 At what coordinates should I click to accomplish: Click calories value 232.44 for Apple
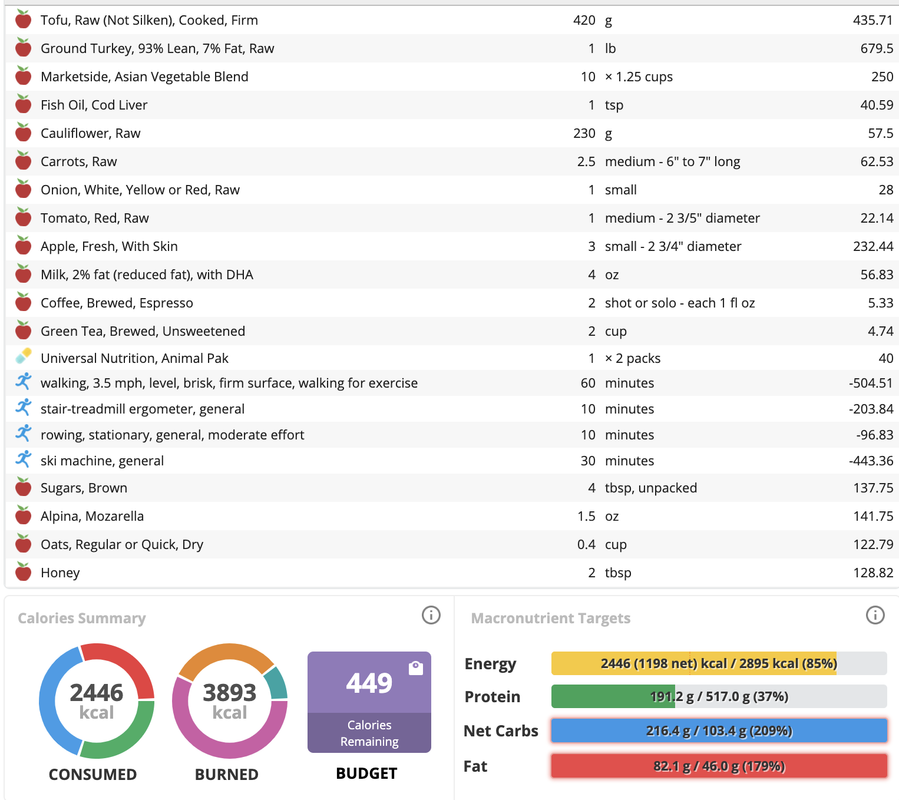pyautogui.click(x=873, y=246)
